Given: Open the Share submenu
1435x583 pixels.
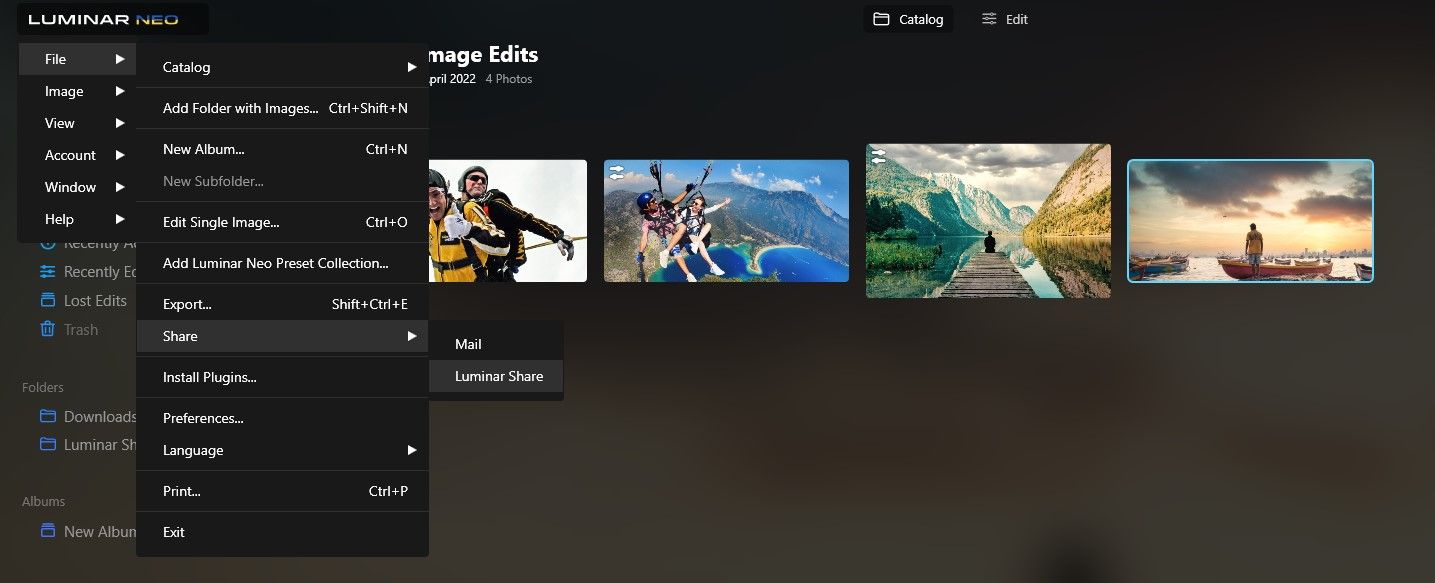Looking at the screenshot, I should pyautogui.click(x=282, y=336).
